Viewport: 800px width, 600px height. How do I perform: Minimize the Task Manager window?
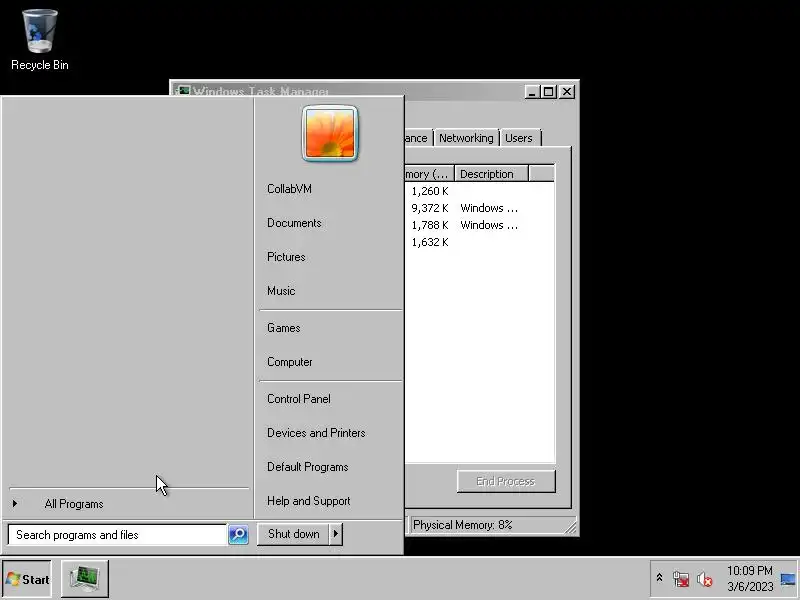point(532,92)
